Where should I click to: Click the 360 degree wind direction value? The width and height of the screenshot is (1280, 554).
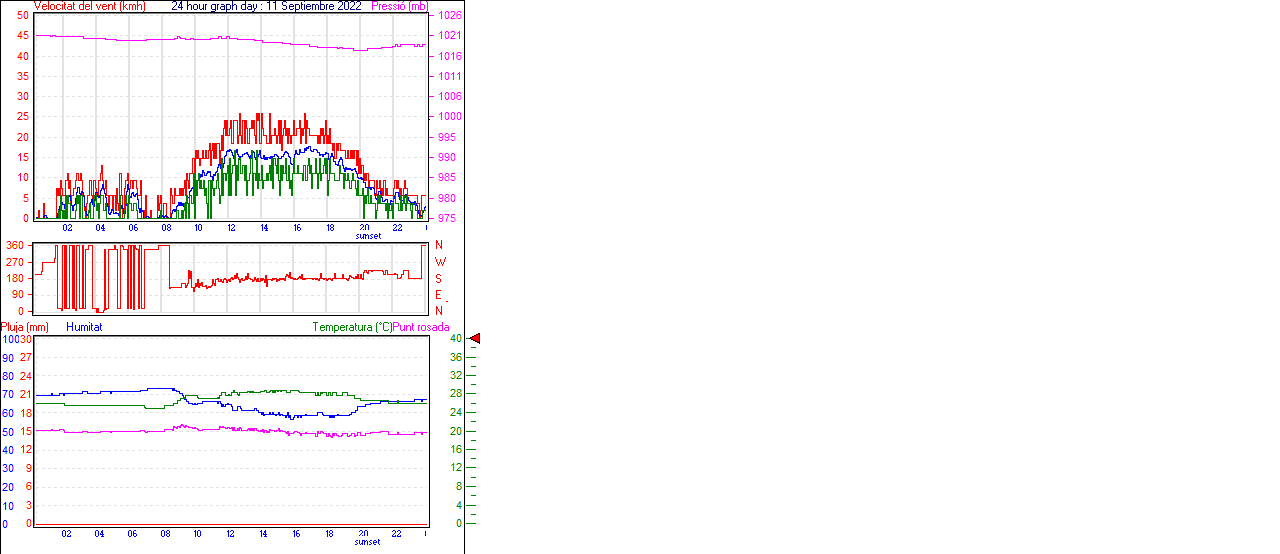[15, 245]
